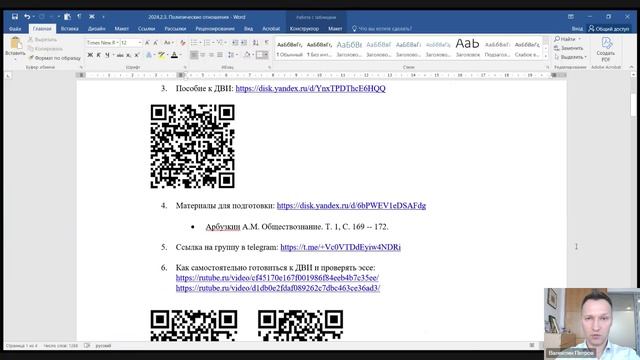Screen dimensions: 640x360
Task: Save the document from quick access toolbar
Action: pyautogui.click(x=15, y=17)
